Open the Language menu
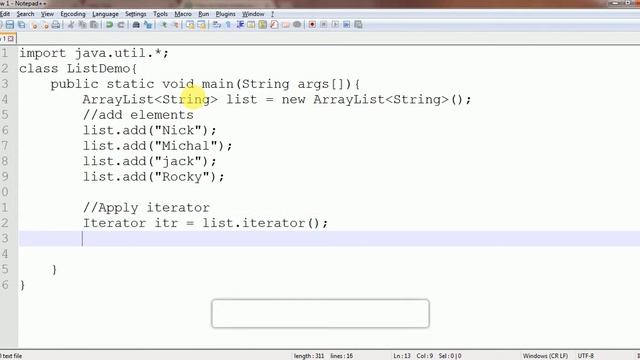 [105, 14]
